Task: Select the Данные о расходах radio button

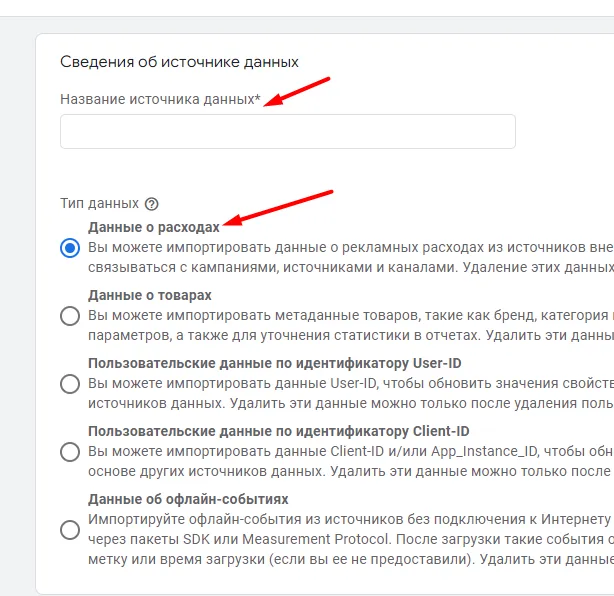Action: [70, 248]
